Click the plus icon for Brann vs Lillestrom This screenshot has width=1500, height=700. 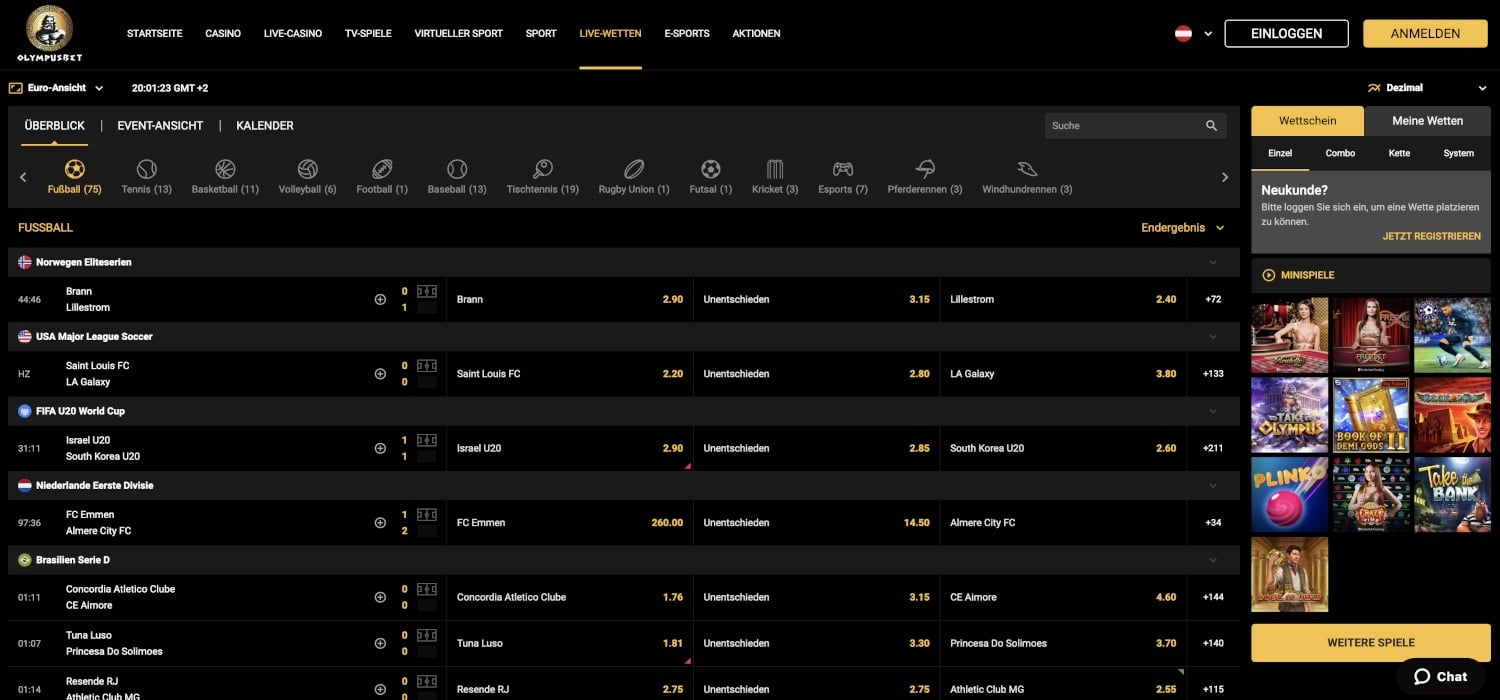pyautogui.click(x=380, y=299)
